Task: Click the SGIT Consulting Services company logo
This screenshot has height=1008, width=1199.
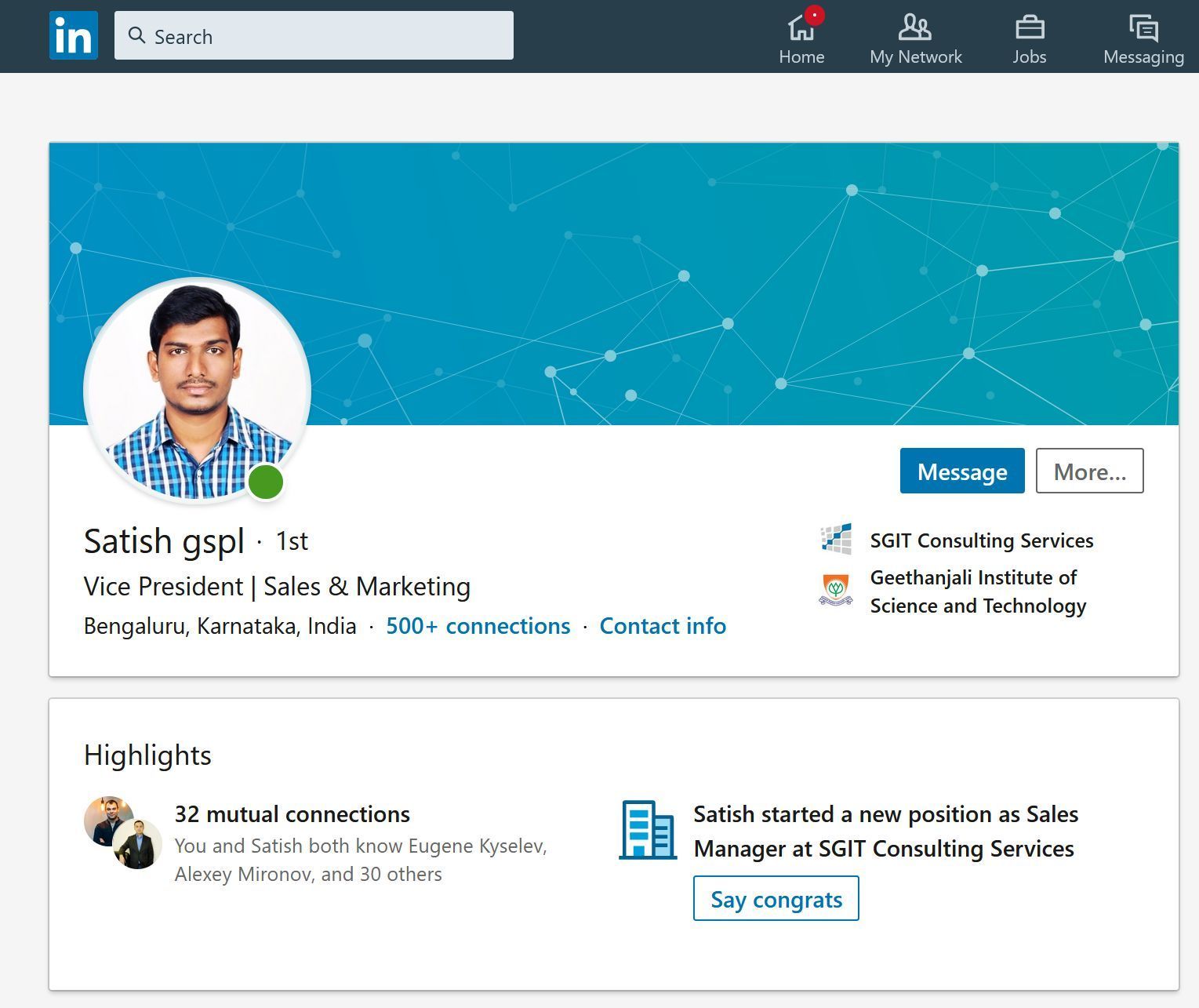Action: tap(837, 539)
